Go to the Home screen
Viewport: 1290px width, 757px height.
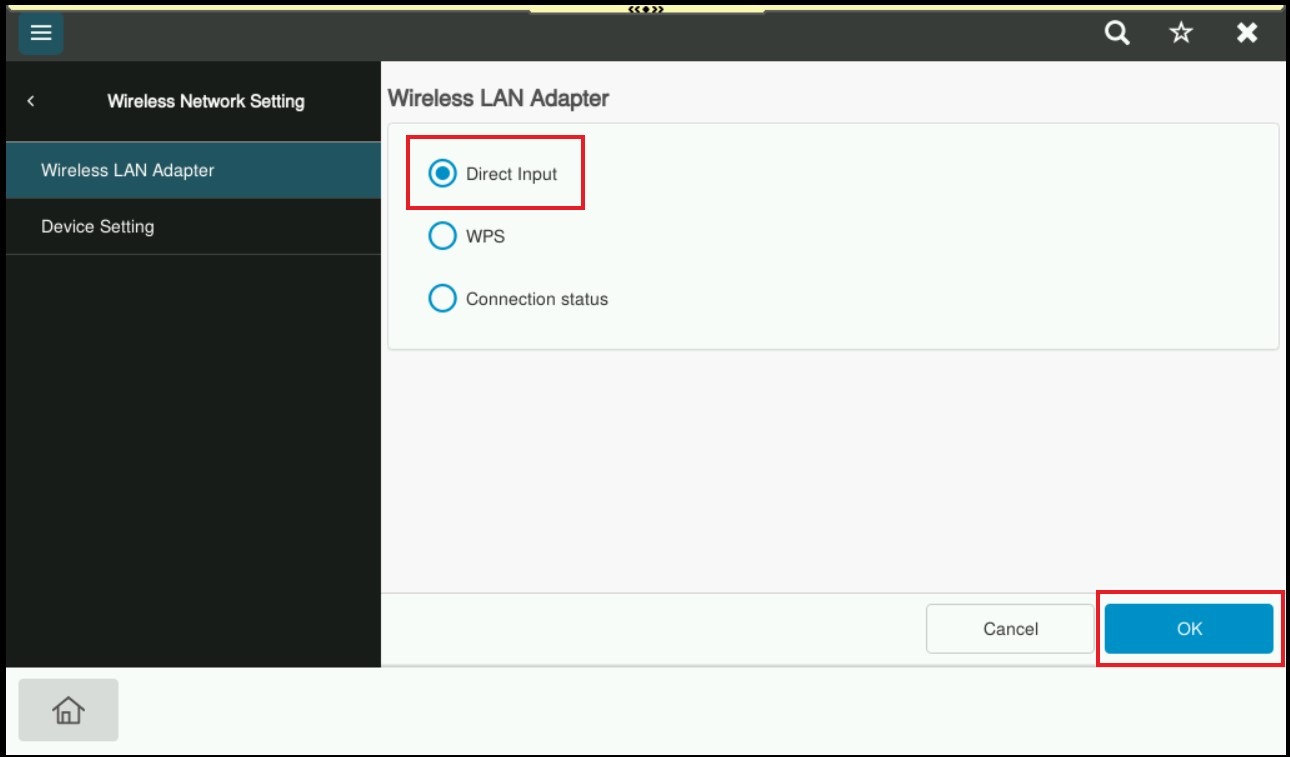[68, 710]
